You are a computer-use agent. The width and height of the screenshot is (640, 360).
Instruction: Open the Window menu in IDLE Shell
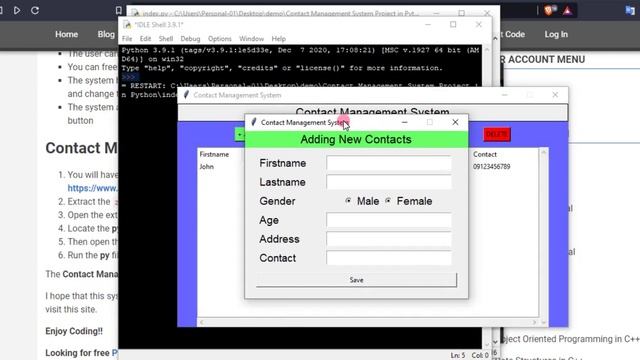[251, 39]
